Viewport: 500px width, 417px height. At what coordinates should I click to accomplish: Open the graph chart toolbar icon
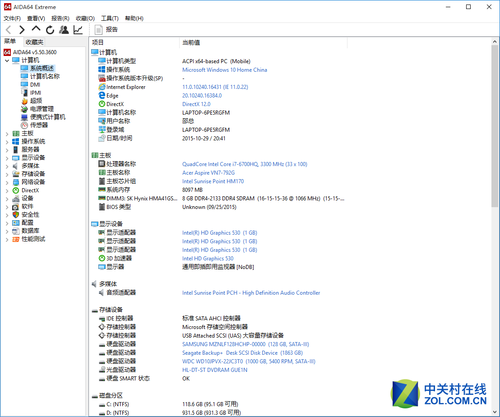78,30
